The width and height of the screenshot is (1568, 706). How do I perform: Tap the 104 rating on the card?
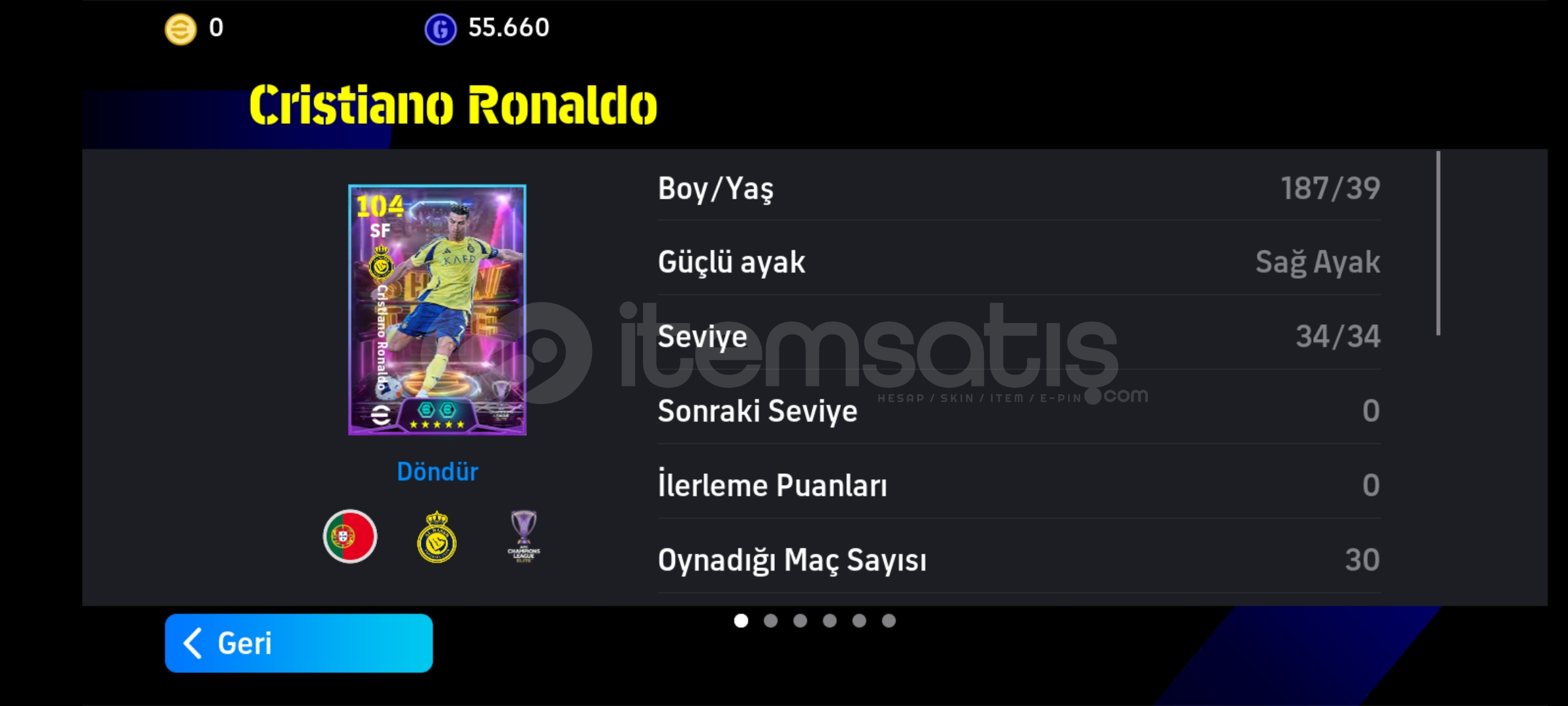pos(380,207)
